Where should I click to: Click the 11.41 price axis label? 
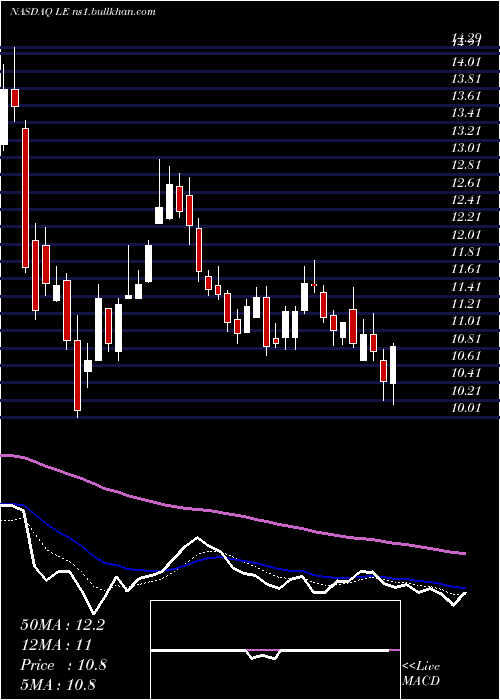466,286
